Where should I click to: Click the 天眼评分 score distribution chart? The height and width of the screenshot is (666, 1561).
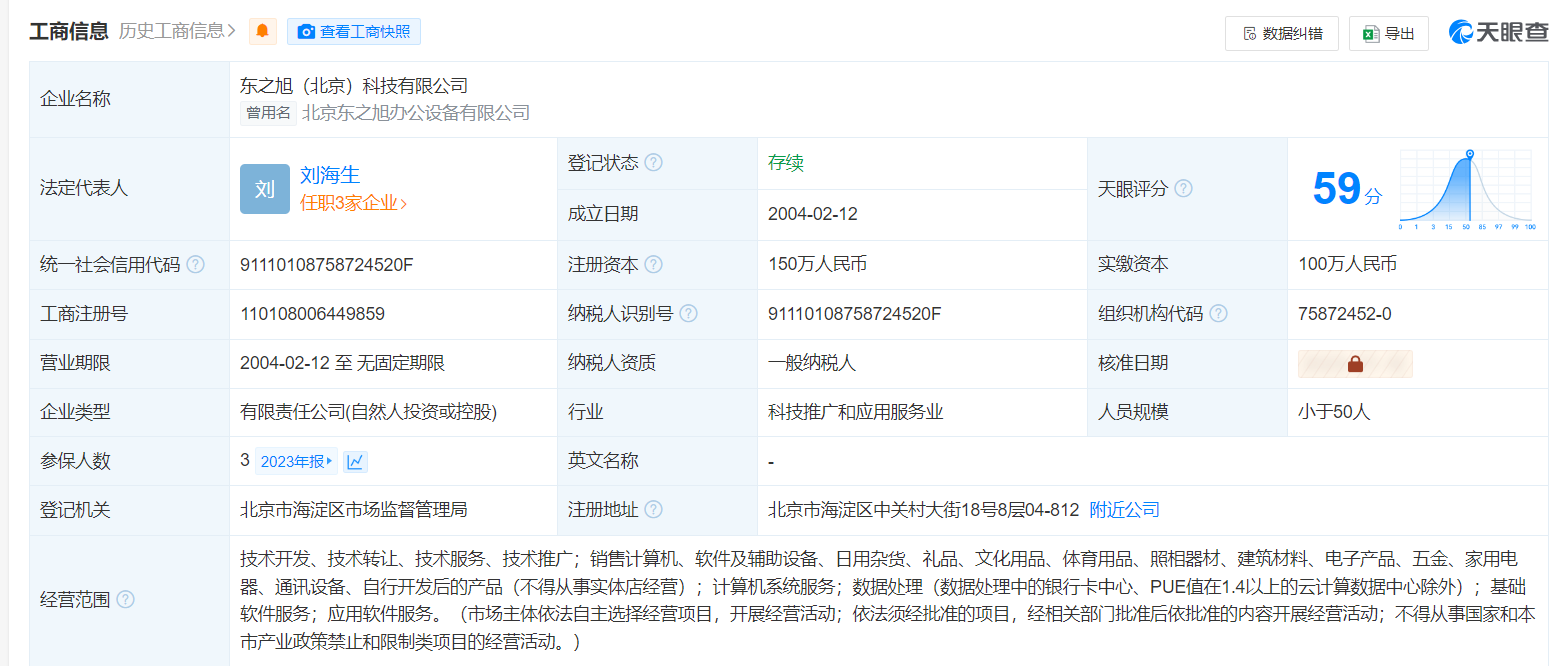1466,190
